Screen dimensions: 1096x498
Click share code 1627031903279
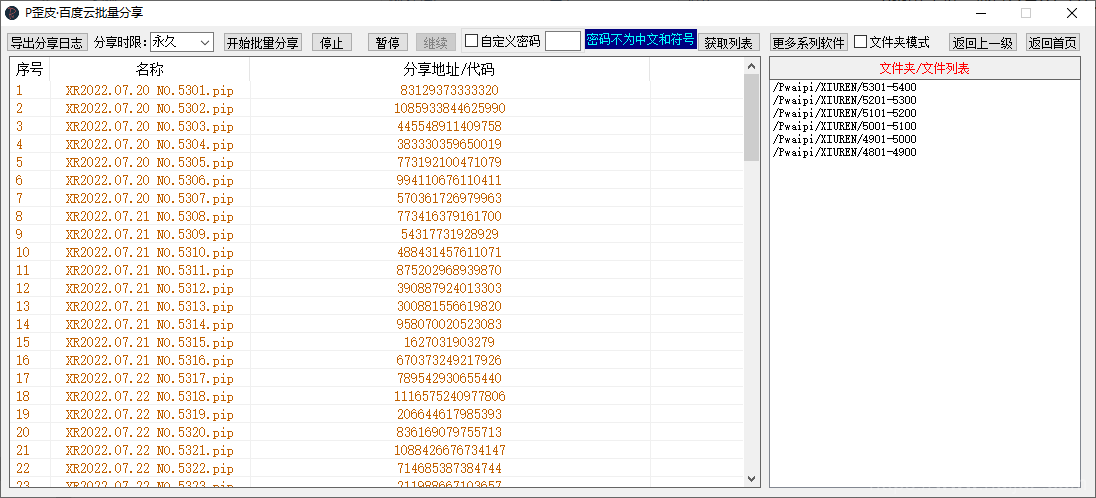(449, 343)
